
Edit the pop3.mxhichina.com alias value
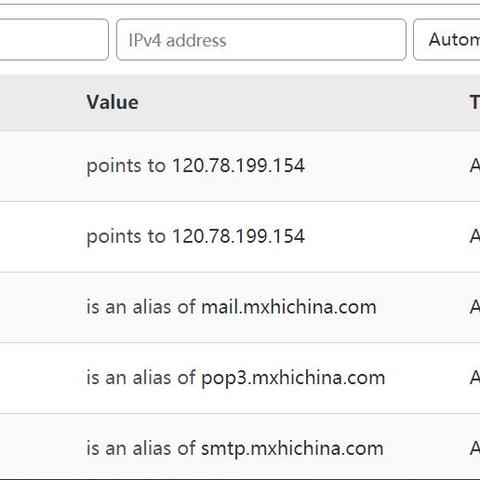tap(236, 378)
